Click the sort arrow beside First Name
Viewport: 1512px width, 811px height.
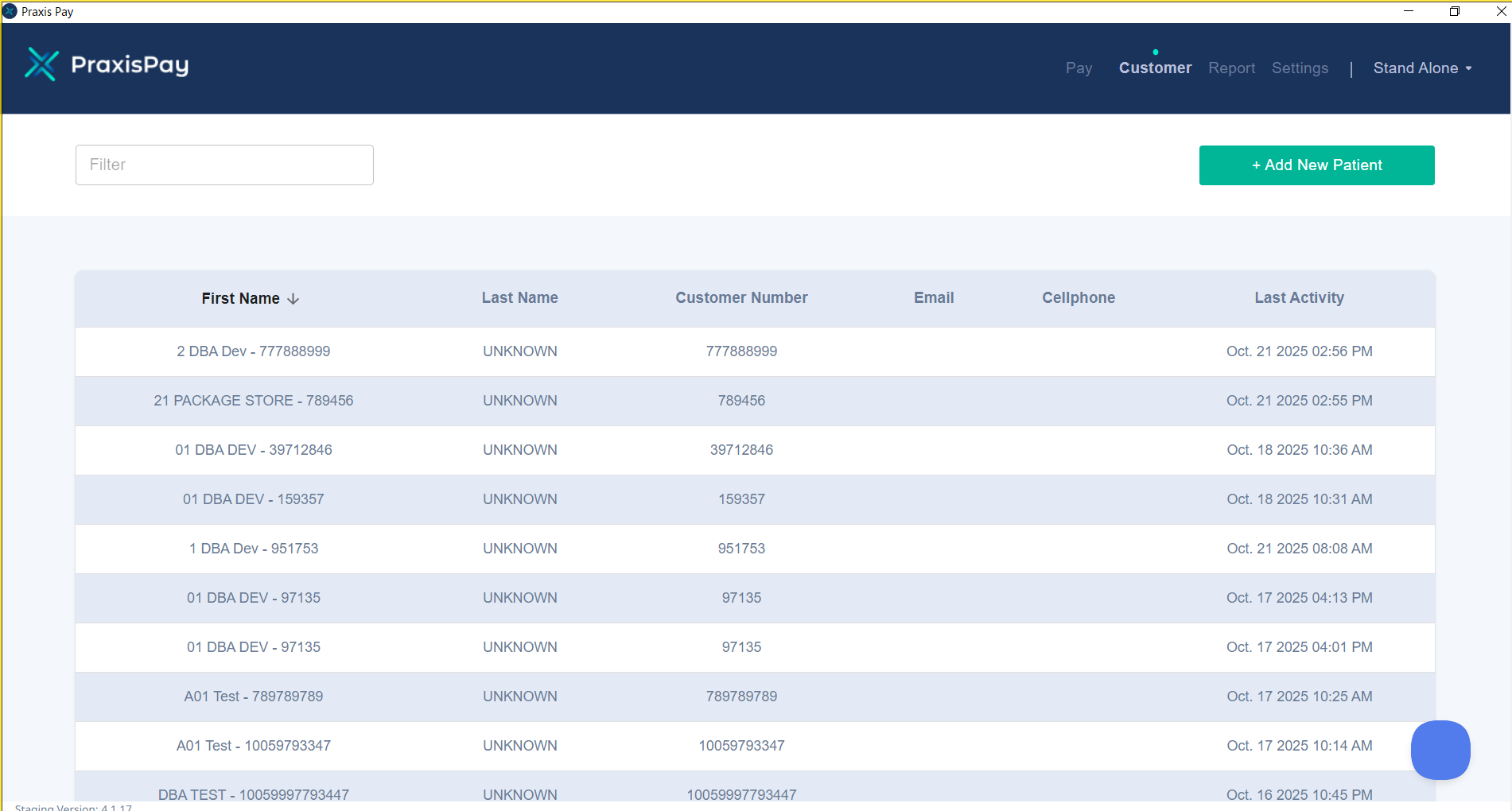293,299
